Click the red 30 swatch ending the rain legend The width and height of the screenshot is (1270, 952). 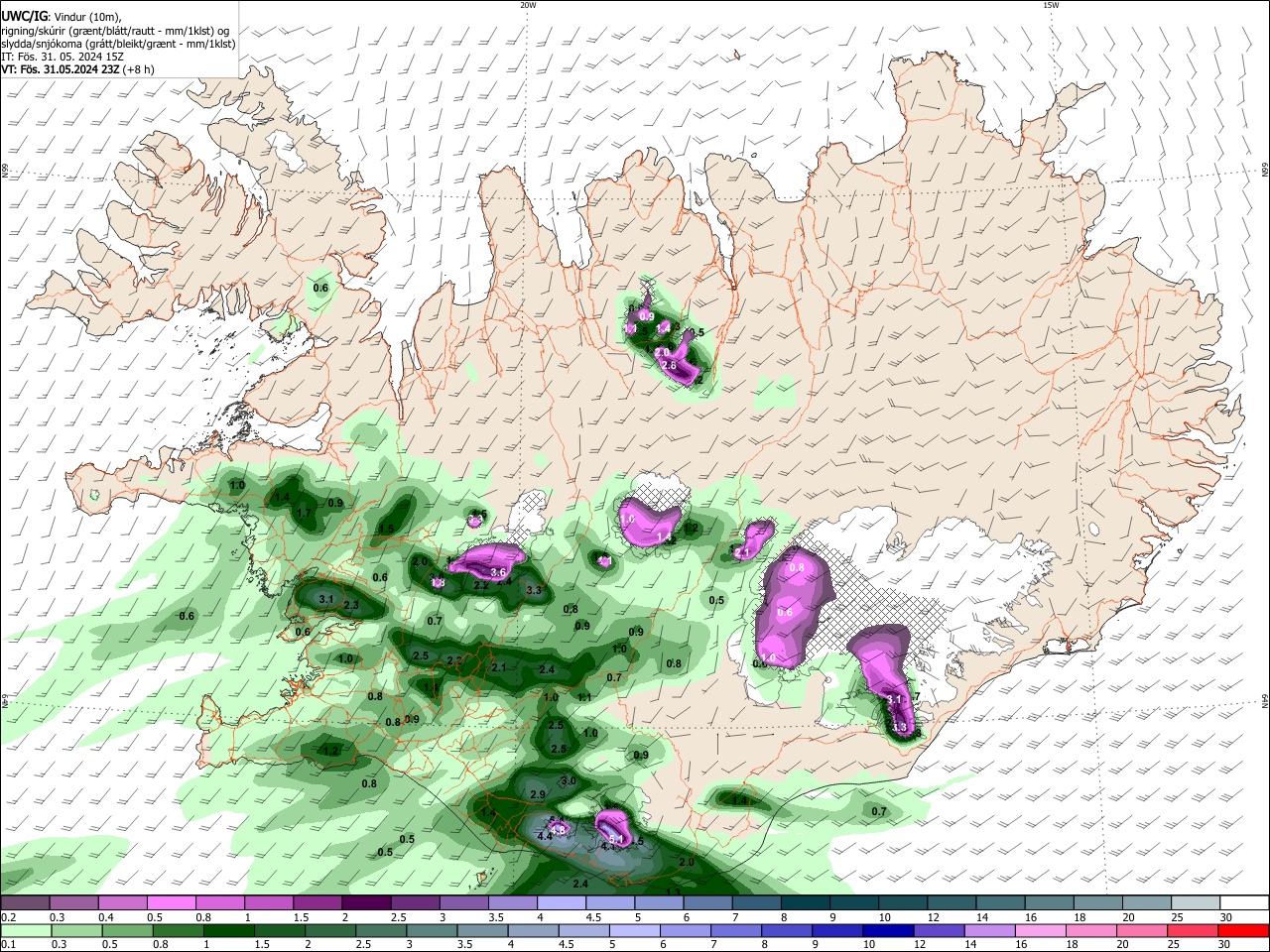tap(1244, 930)
